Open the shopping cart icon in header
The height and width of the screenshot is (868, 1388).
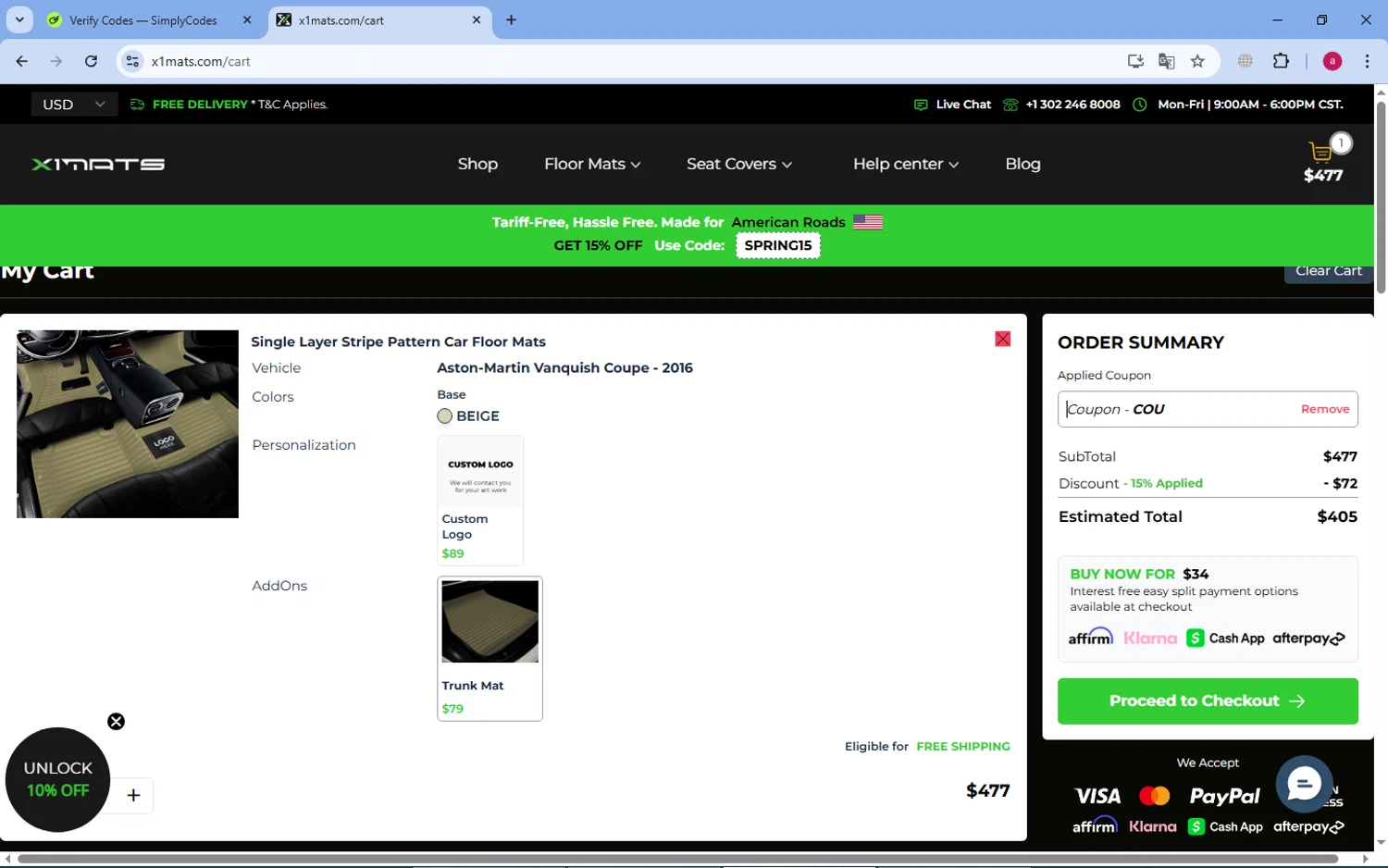tap(1320, 152)
